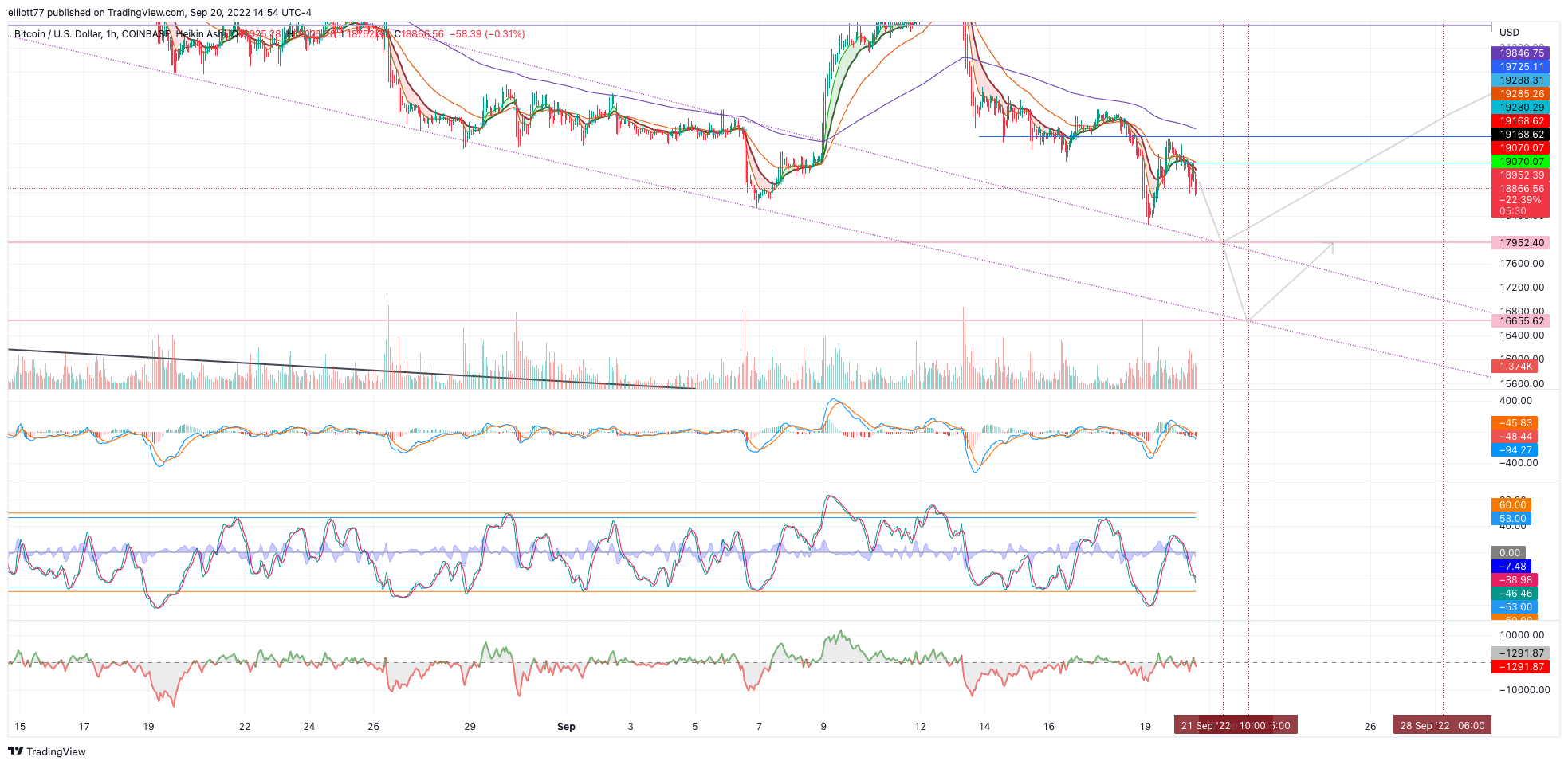Viewport: 1568px width, 765px height.
Task: Click the red 19070.07 price label
Action: pyautogui.click(x=1520, y=148)
